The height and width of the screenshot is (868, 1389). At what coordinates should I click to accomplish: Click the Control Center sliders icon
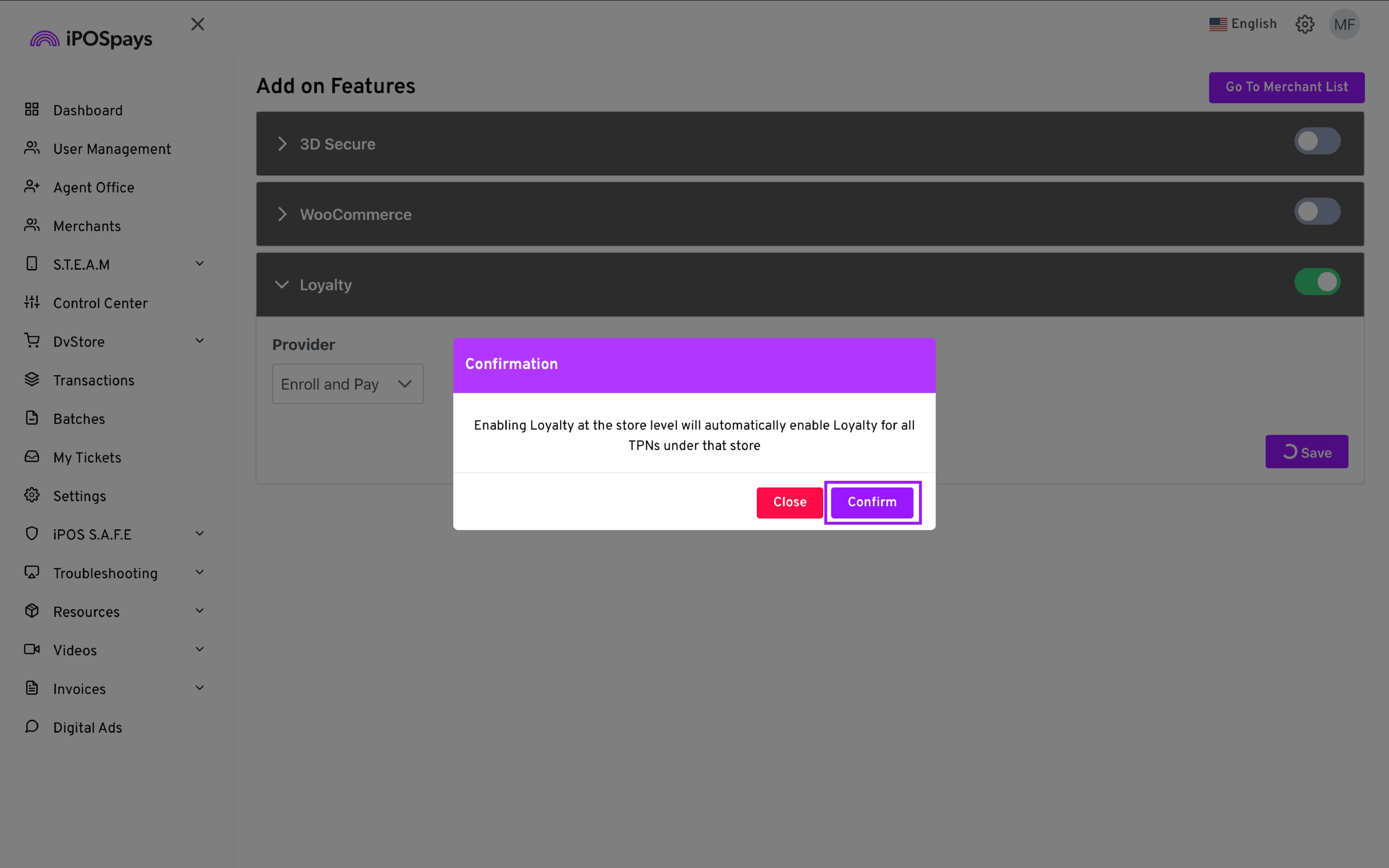tap(31, 302)
